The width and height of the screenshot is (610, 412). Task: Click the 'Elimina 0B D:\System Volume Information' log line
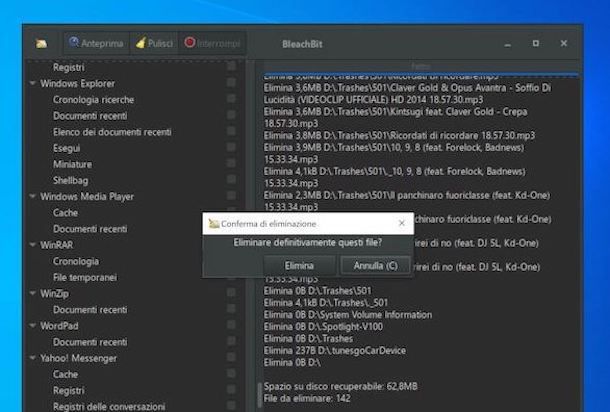(348, 314)
